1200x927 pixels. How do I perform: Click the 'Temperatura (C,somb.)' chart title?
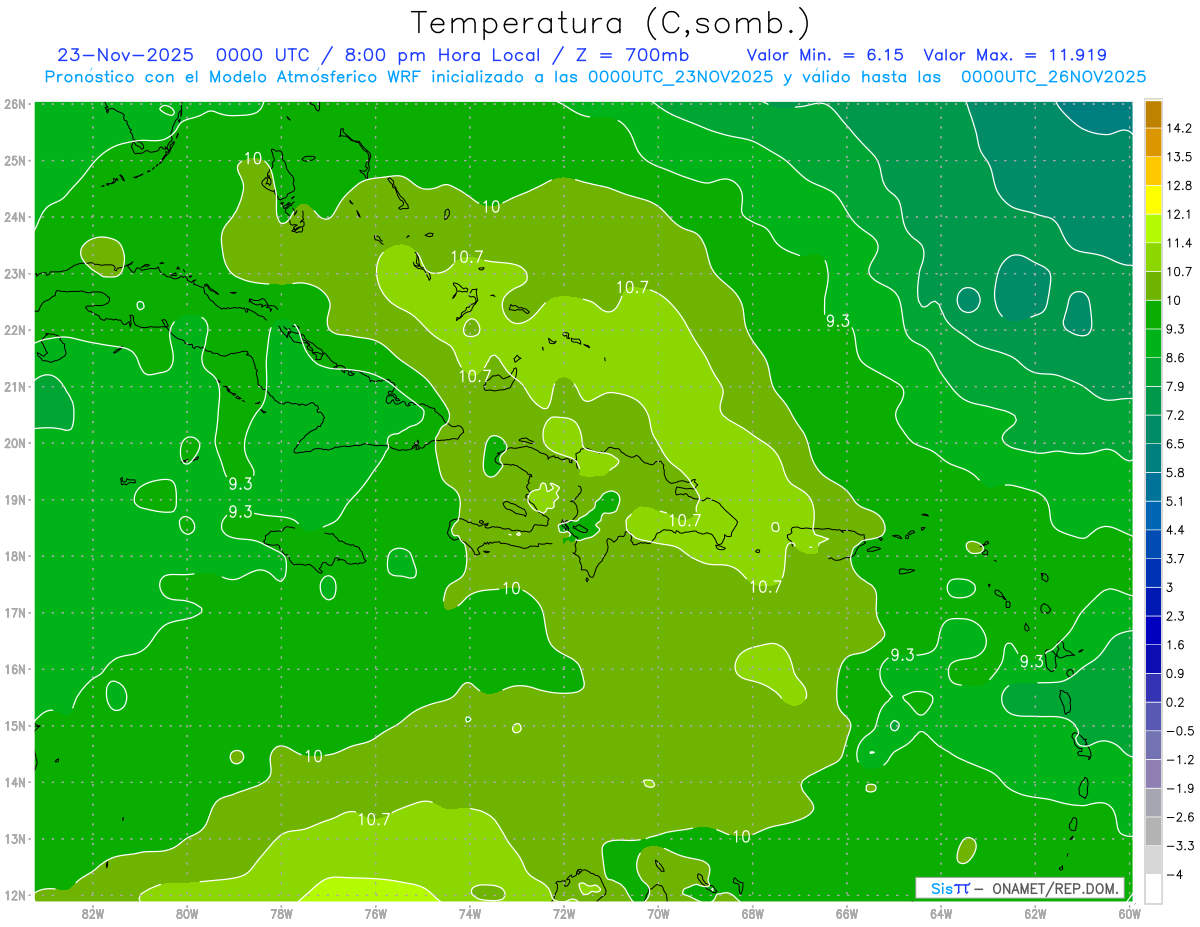coord(610,23)
